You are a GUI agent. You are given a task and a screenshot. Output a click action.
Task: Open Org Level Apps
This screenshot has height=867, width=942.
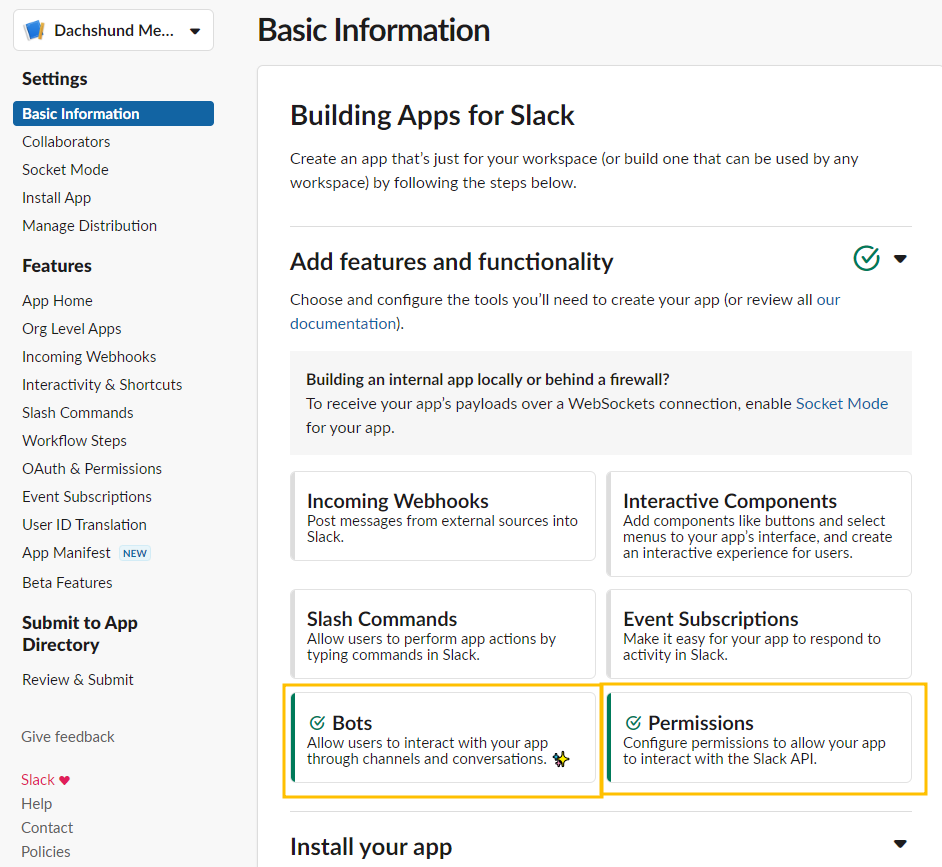tap(71, 329)
